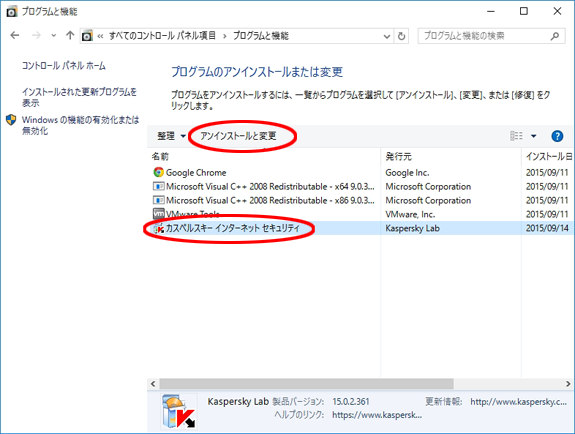Refresh the Programs and Features list
The width and height of the screenshot is (575, 434).
(402, 36)
